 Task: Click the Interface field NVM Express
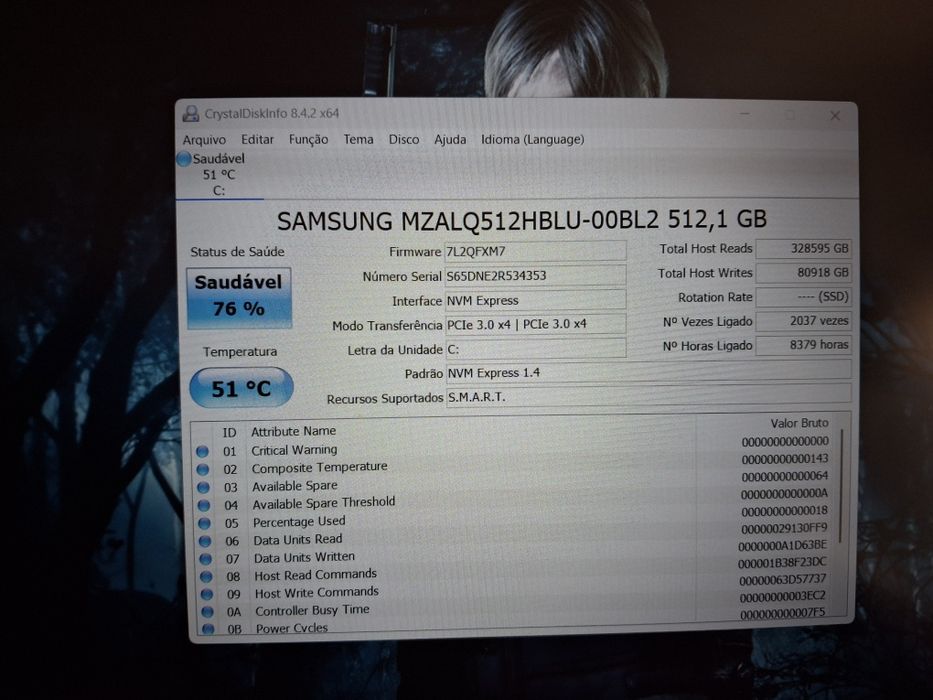click(x=536, y=301)
